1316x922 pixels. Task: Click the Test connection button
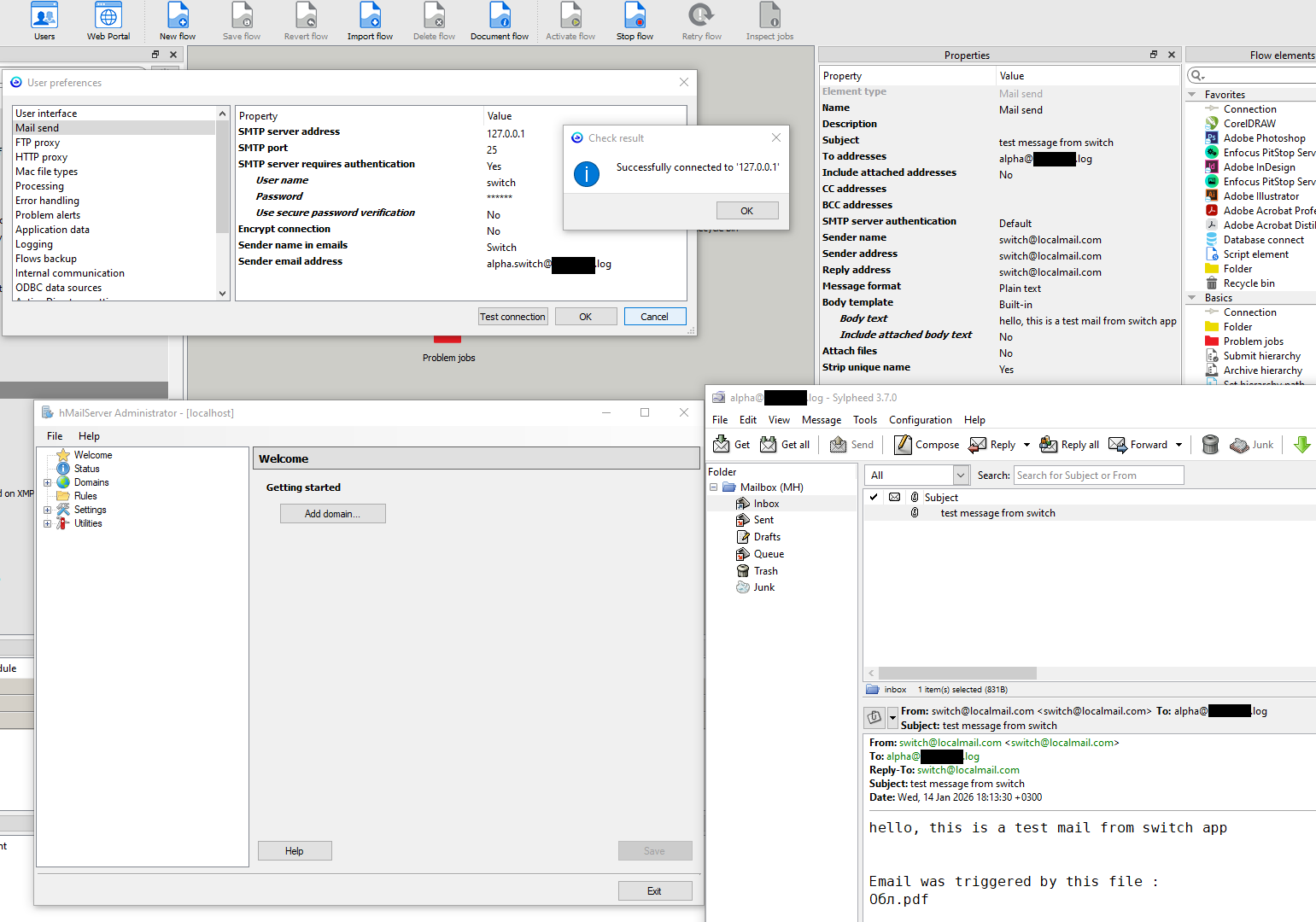pyautogui.click(x=512, y=317)
